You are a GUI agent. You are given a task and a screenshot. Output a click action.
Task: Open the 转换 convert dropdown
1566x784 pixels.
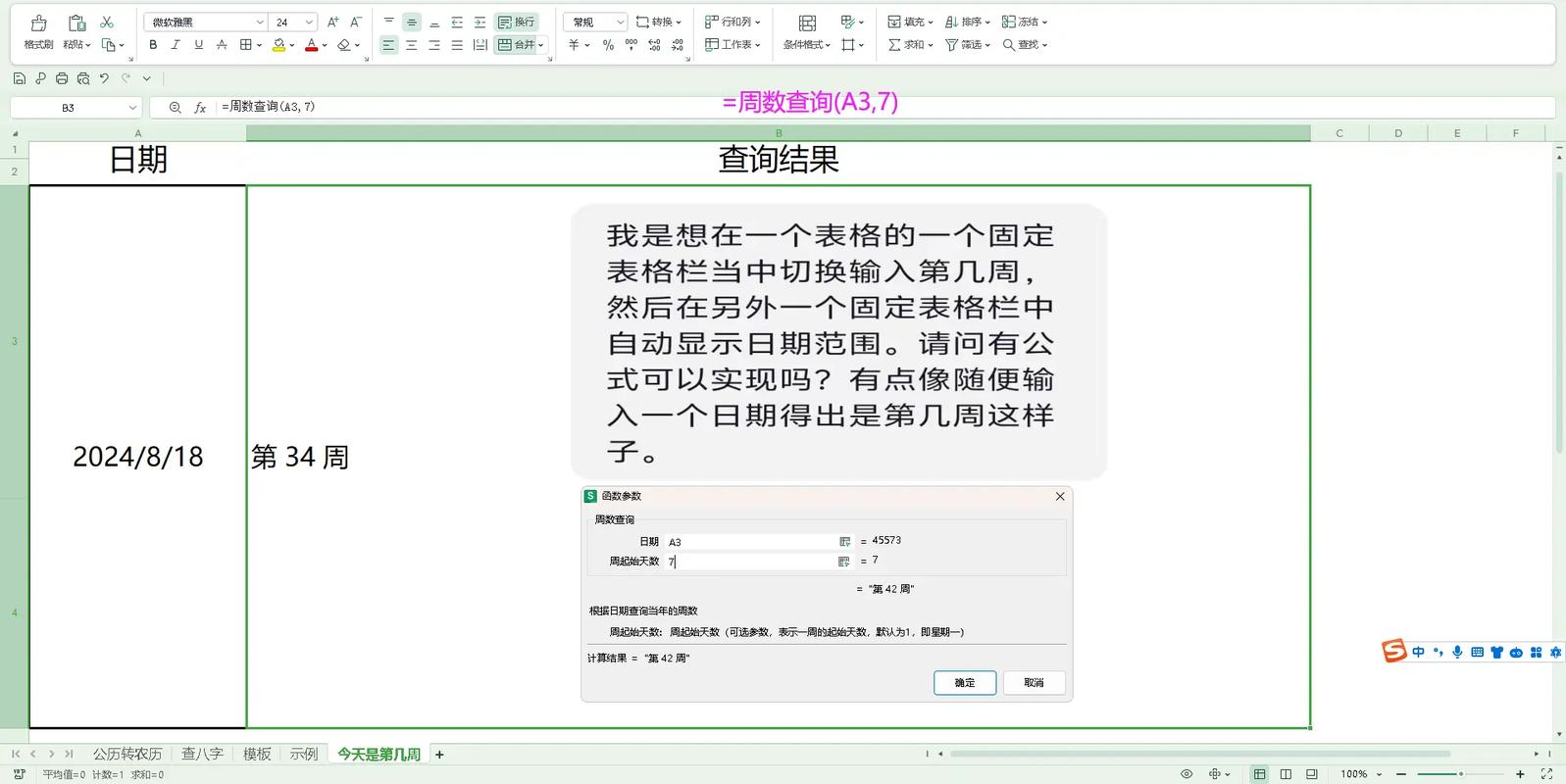[658, 22]
